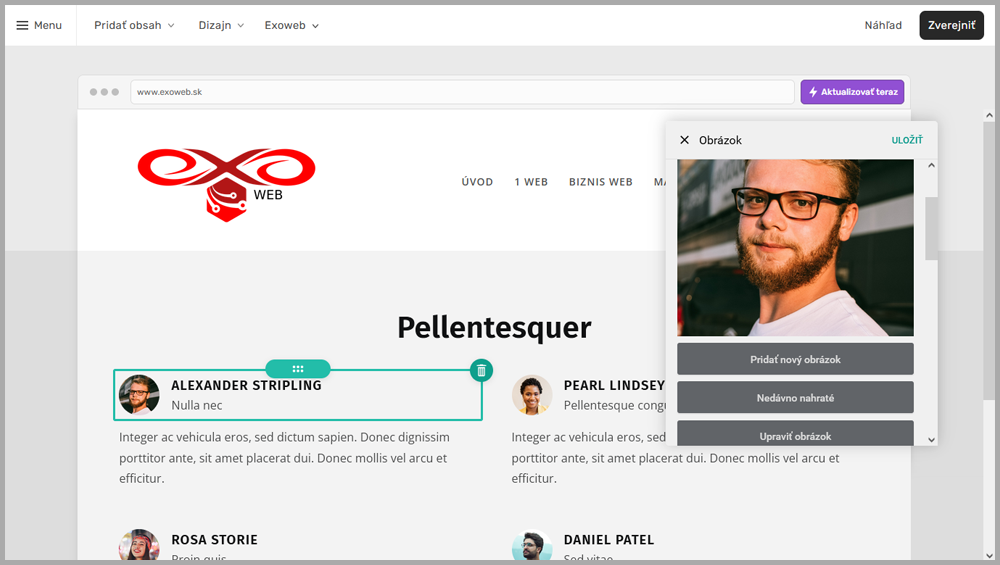Open the ÚVOD navigation item
The height and width of the screenshot is (565, 1000).
477,182
